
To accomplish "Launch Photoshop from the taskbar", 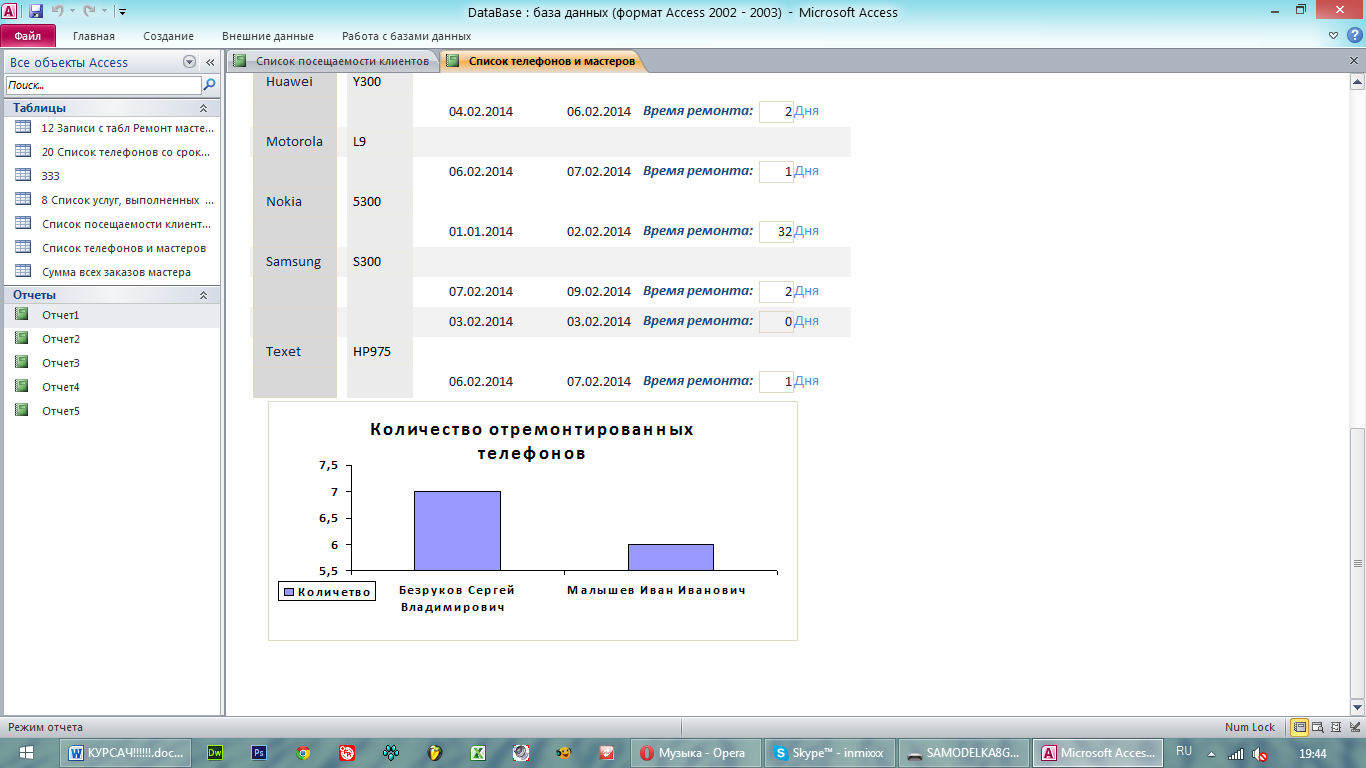I will (x=258, y=753).
